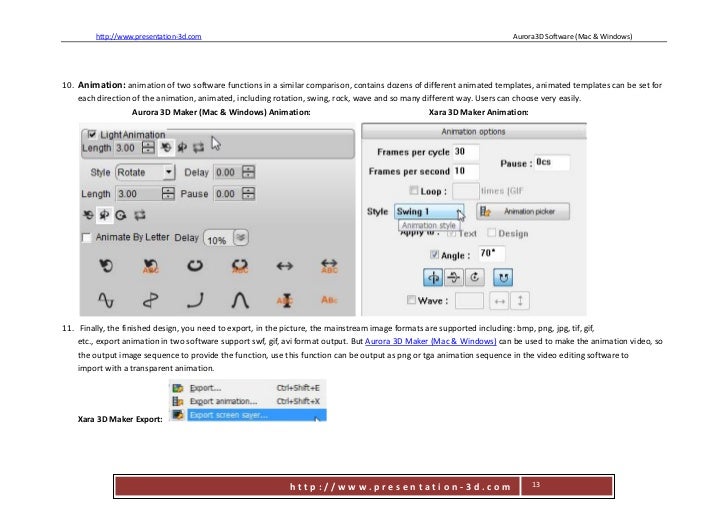Viewport: 728px width, 515px height.
Task: Toggle the Text apply-to checkbox
Action: coord(451,233)
